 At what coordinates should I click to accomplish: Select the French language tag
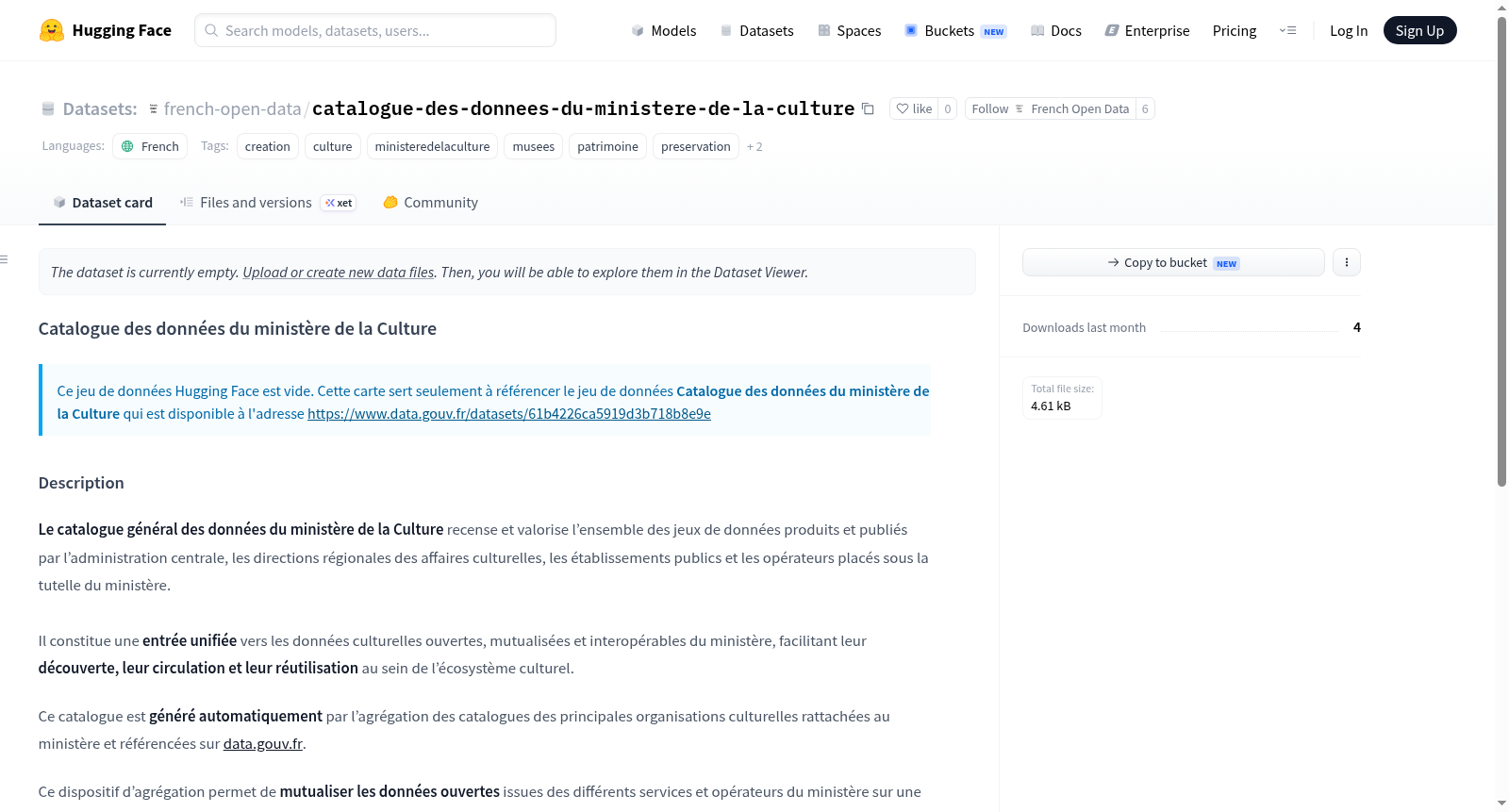[x=150, y=146]
